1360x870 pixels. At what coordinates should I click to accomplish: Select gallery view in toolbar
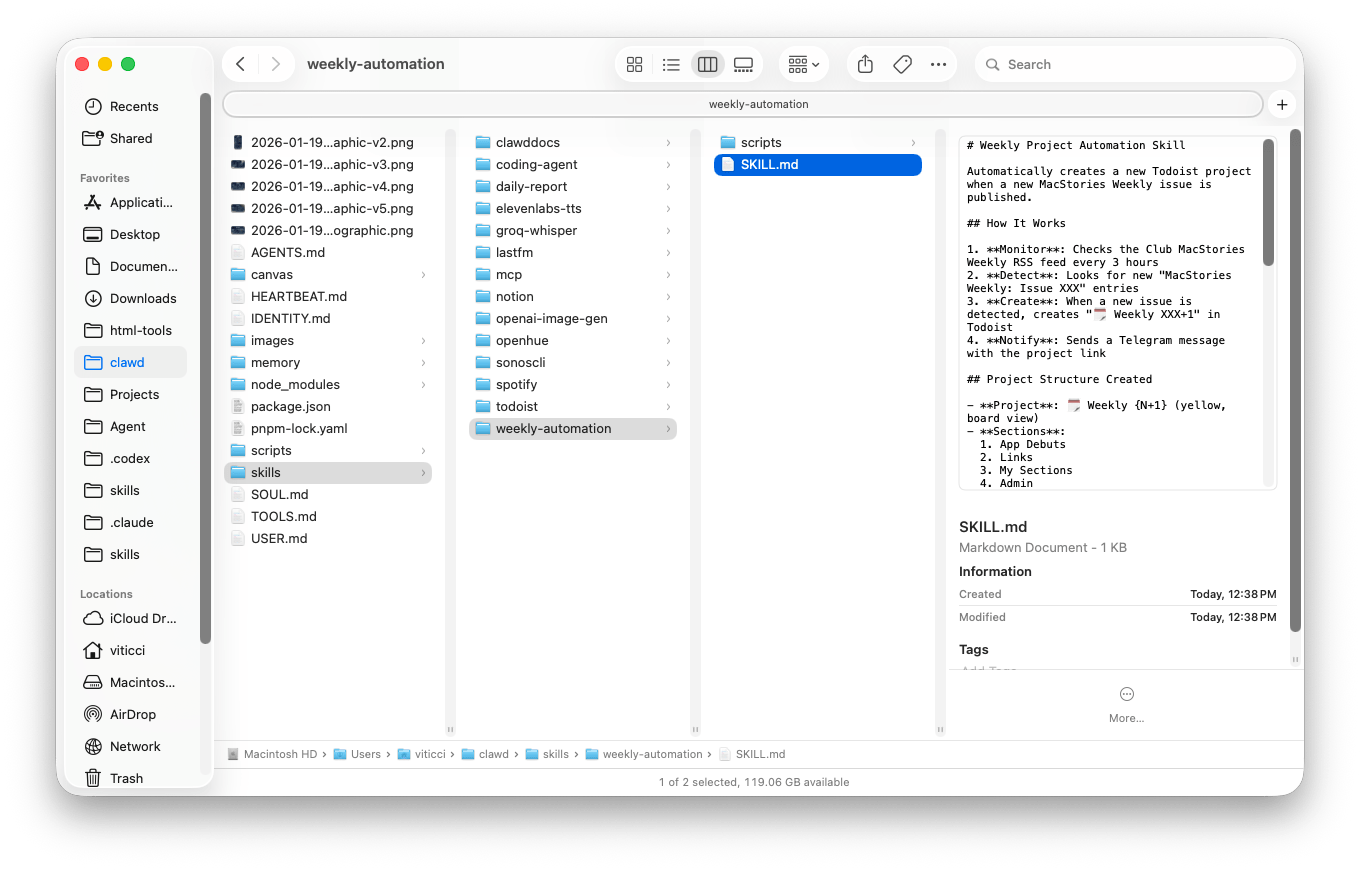coord(743,64)
